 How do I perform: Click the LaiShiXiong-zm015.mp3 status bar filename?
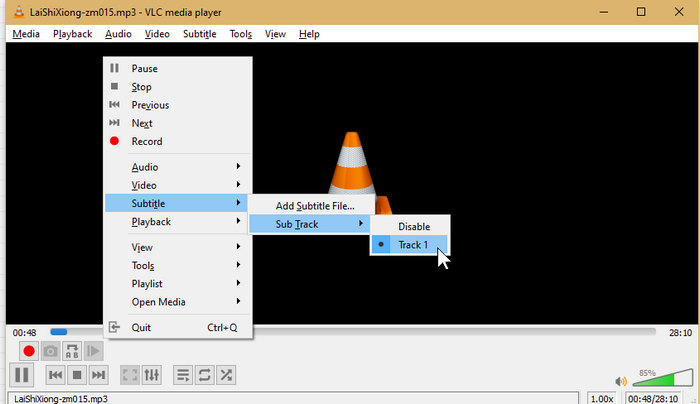click(61, 399)
